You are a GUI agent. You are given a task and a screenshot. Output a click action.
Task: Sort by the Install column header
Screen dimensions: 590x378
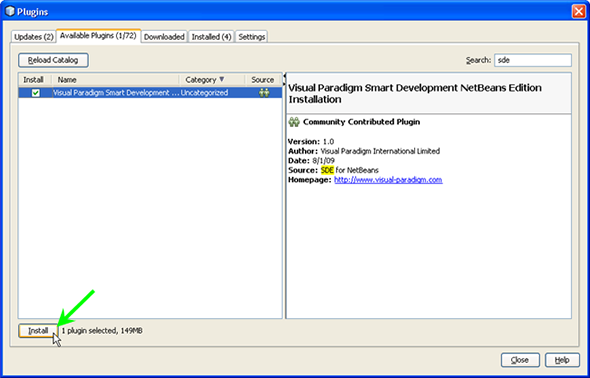click(35, 80)
